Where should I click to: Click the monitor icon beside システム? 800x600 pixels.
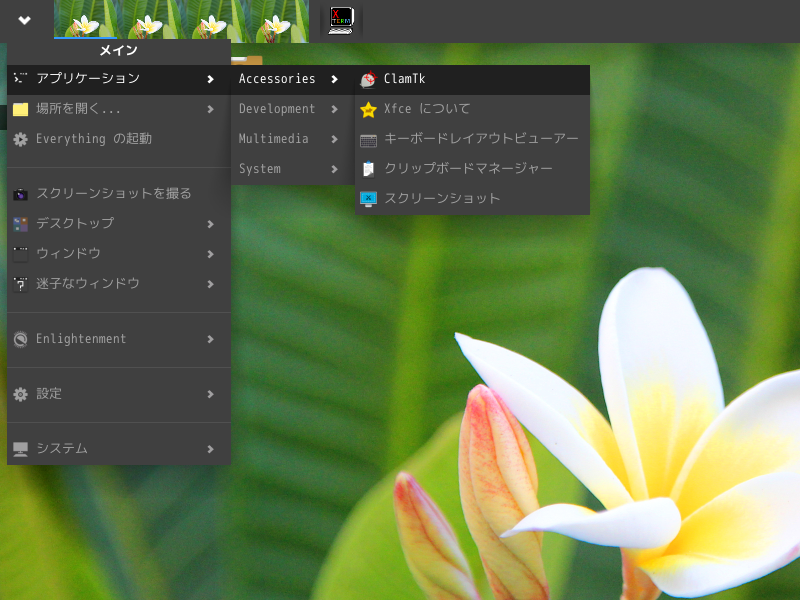click(x=20, y=449)
